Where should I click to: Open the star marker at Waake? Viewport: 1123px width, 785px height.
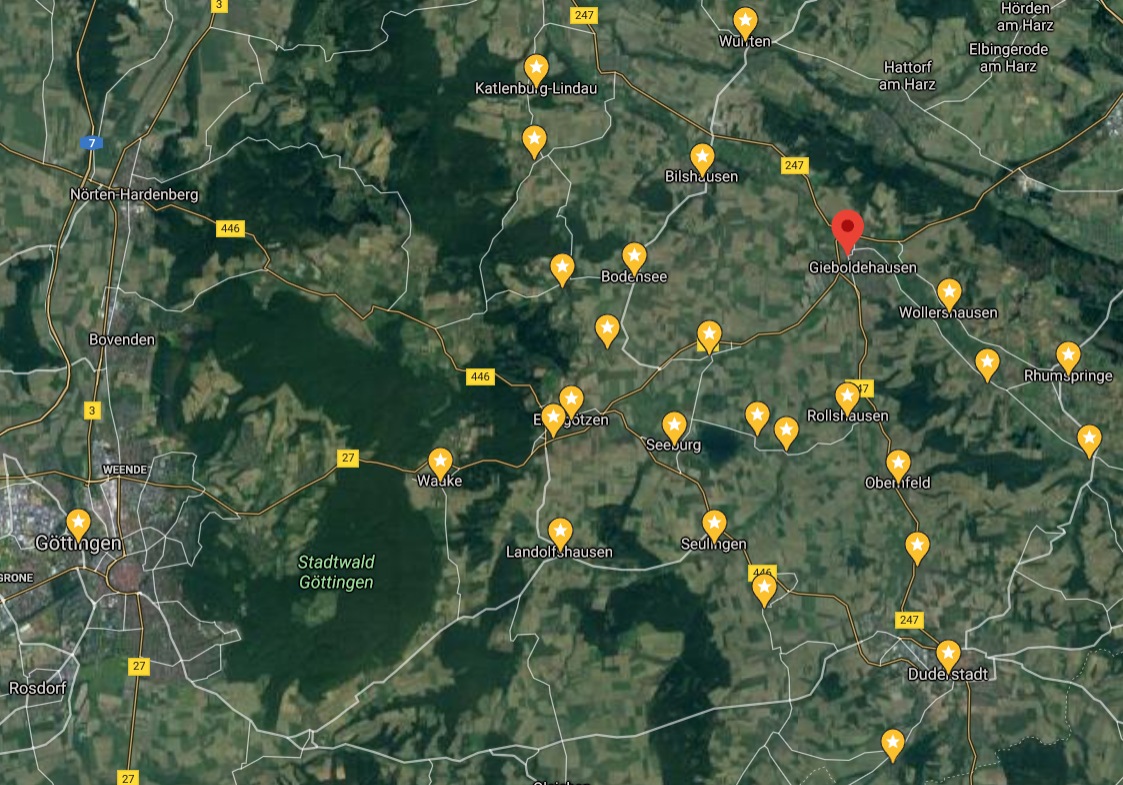coord(440,464)
